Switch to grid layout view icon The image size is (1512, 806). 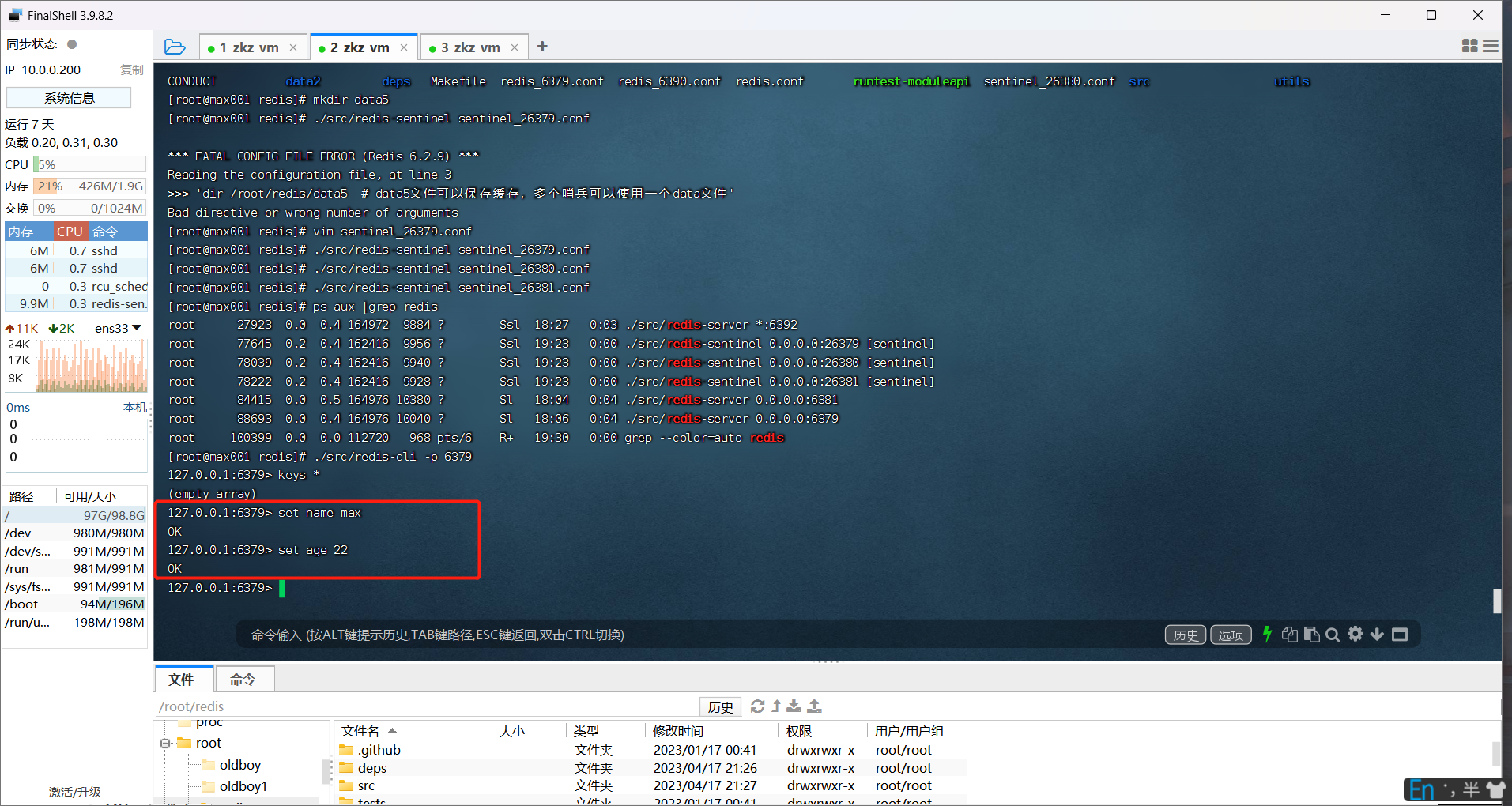pyautogui.click(x=1469, y=47)
